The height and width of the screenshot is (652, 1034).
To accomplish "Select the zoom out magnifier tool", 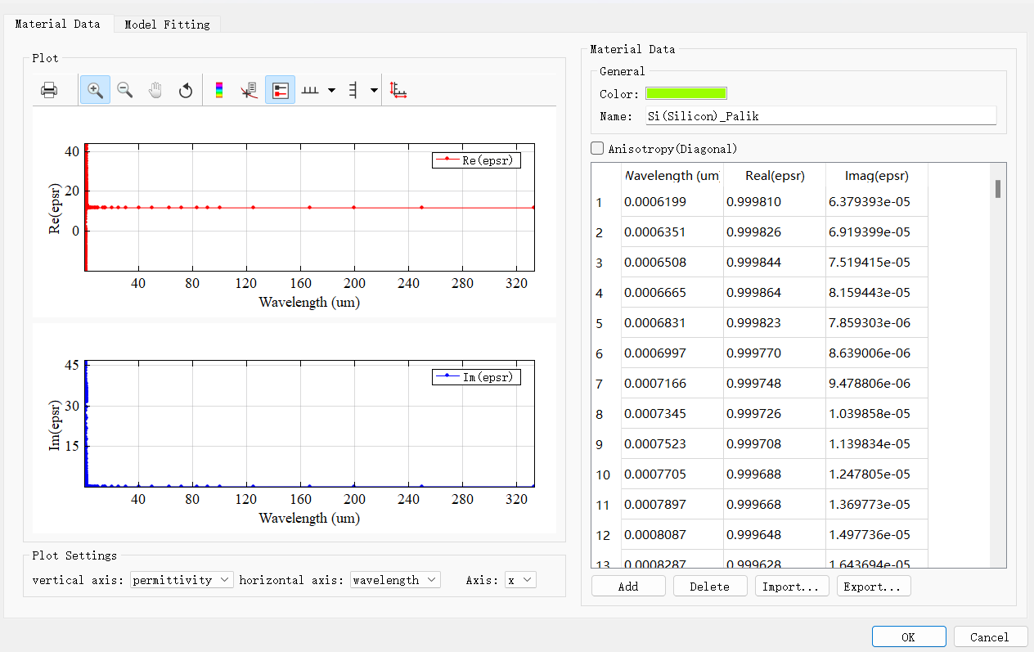I will click(x=125, y=90).
